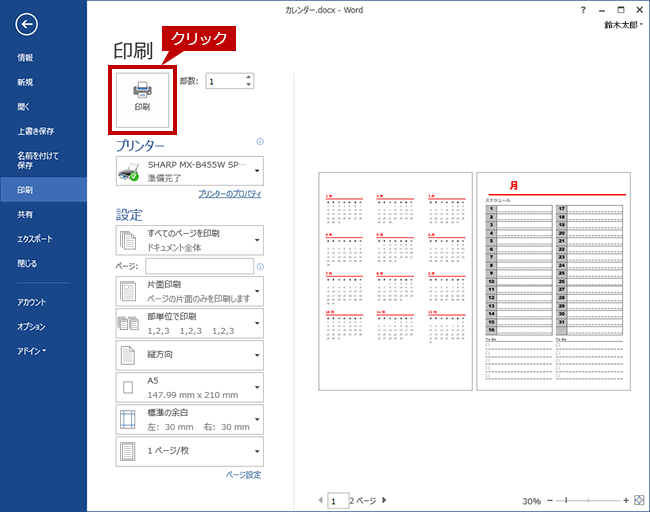Screen dimensions: 650x512
Task: Open the A5 paper size dropdown
Action: pos(190,386)
